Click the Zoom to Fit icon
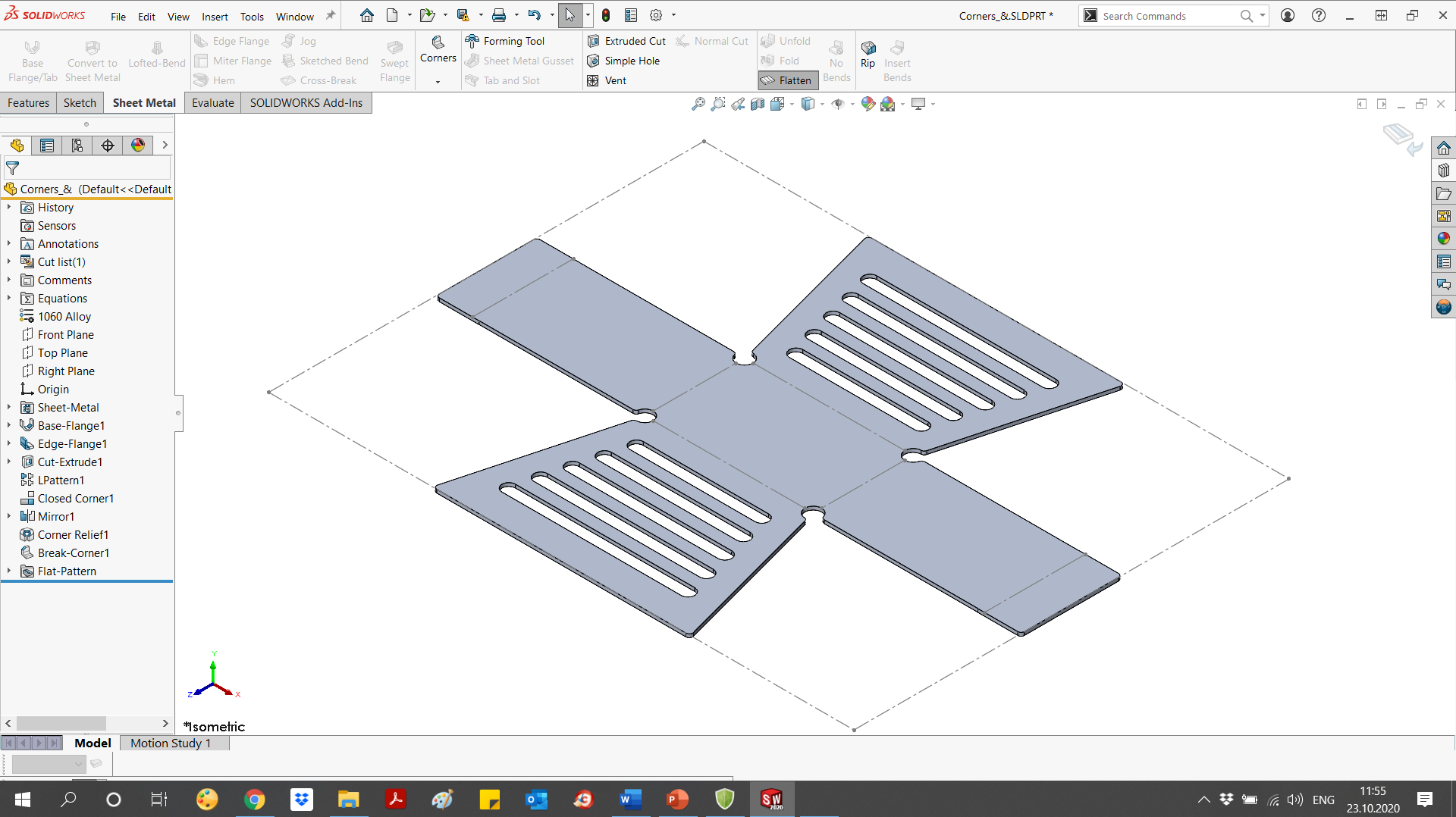The height and width of the screenshot is (817, 1456). [x=698, y=104]
